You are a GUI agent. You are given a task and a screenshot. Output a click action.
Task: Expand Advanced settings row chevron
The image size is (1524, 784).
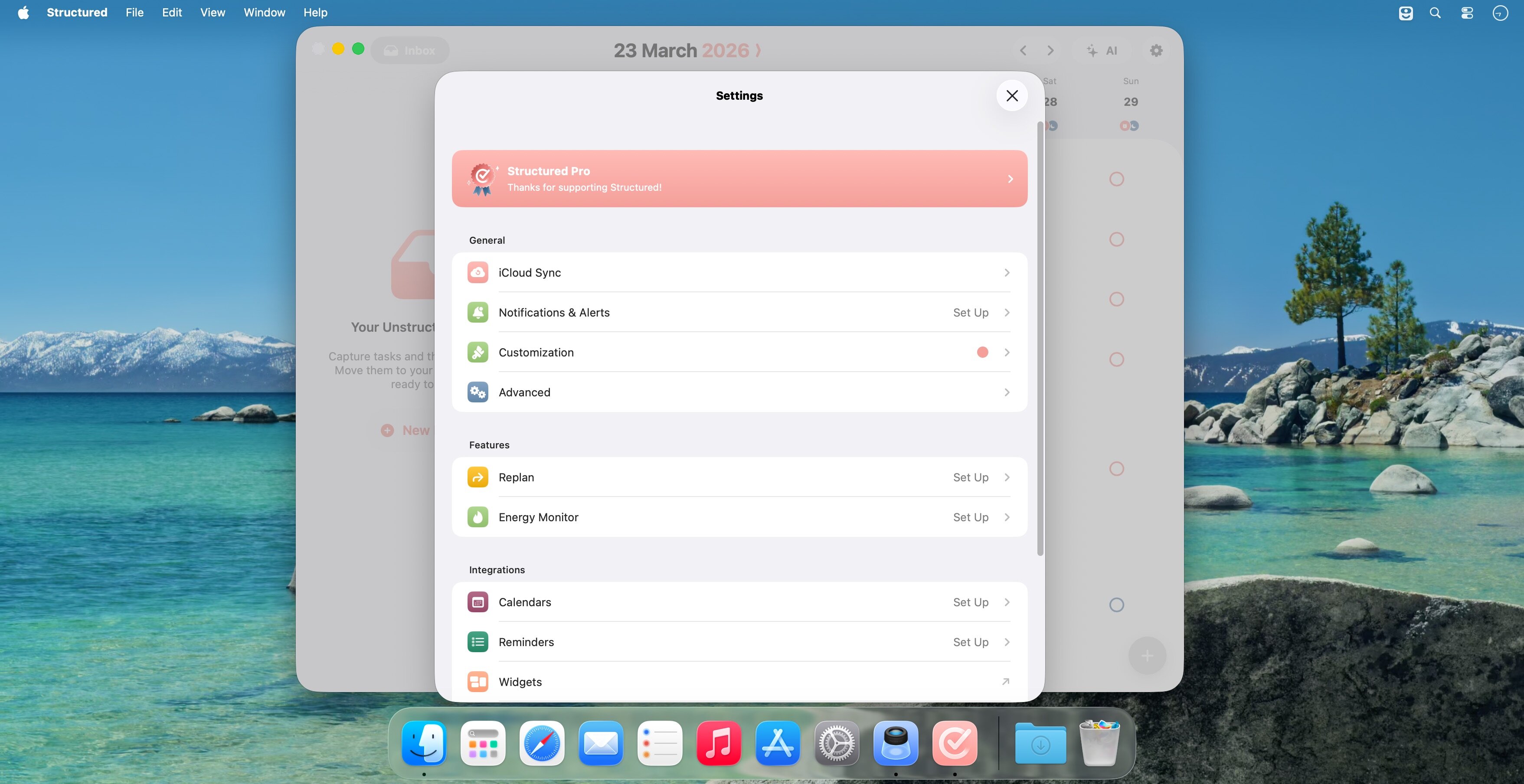point(1006,392)
